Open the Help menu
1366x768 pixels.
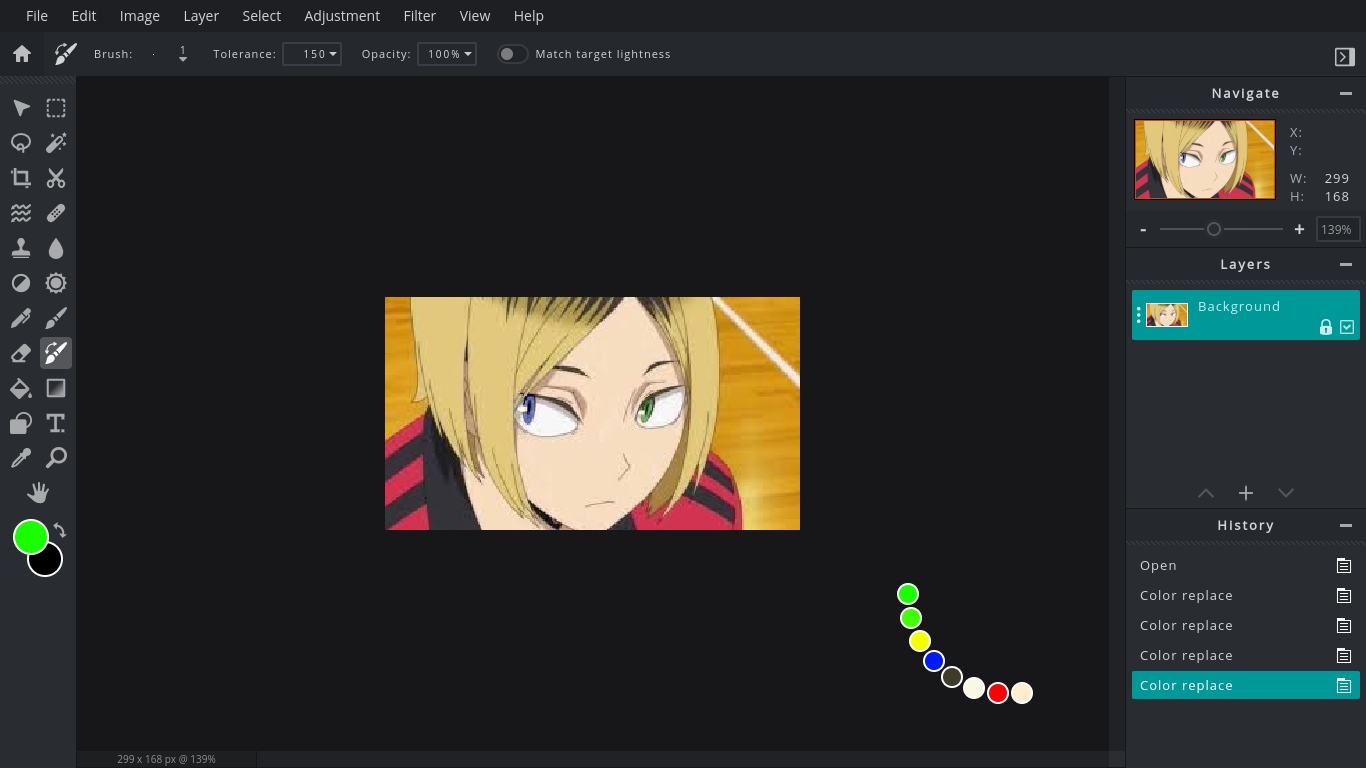(528, 16)
